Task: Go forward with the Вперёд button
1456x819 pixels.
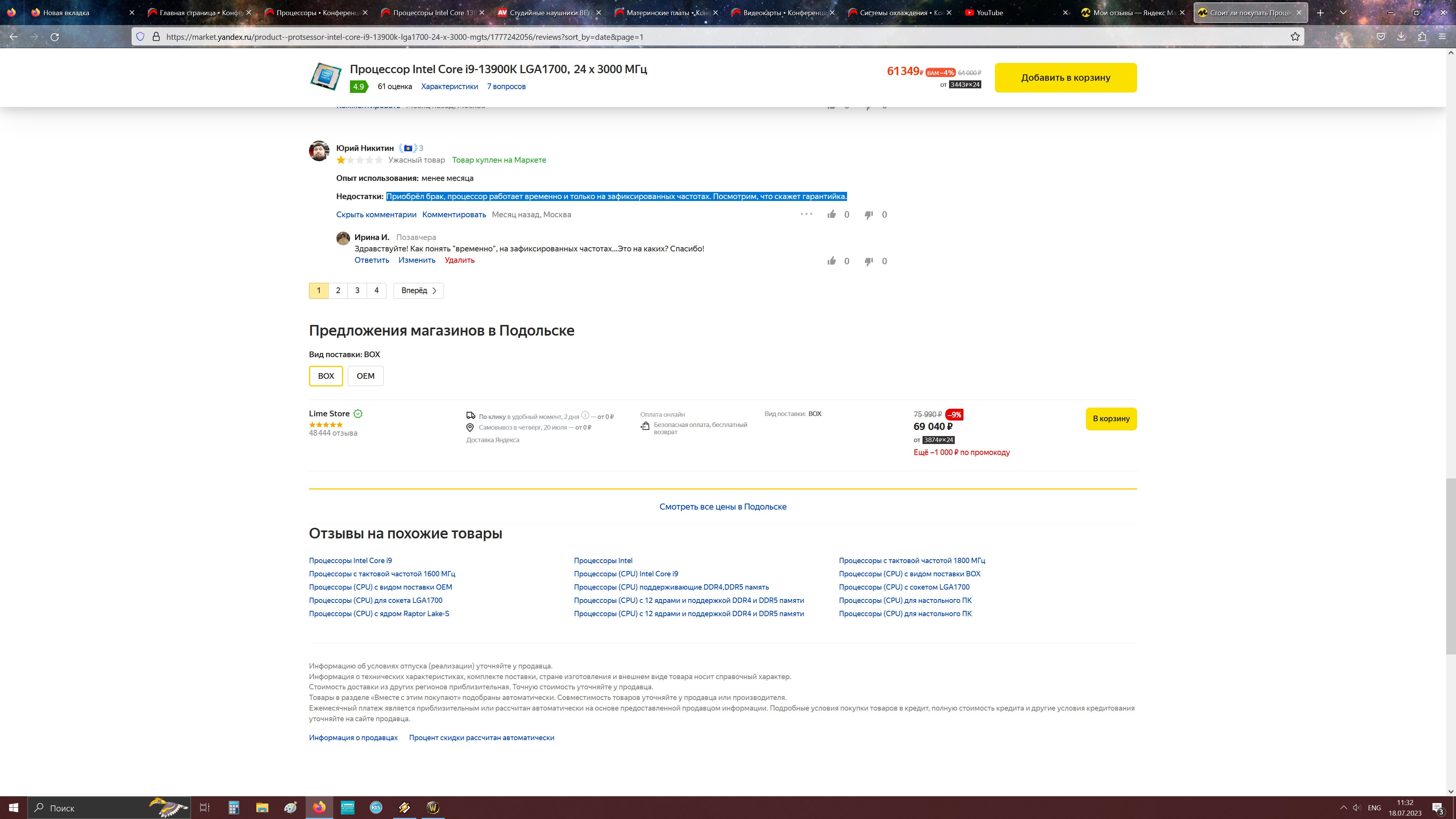Action: click(418, 290)
